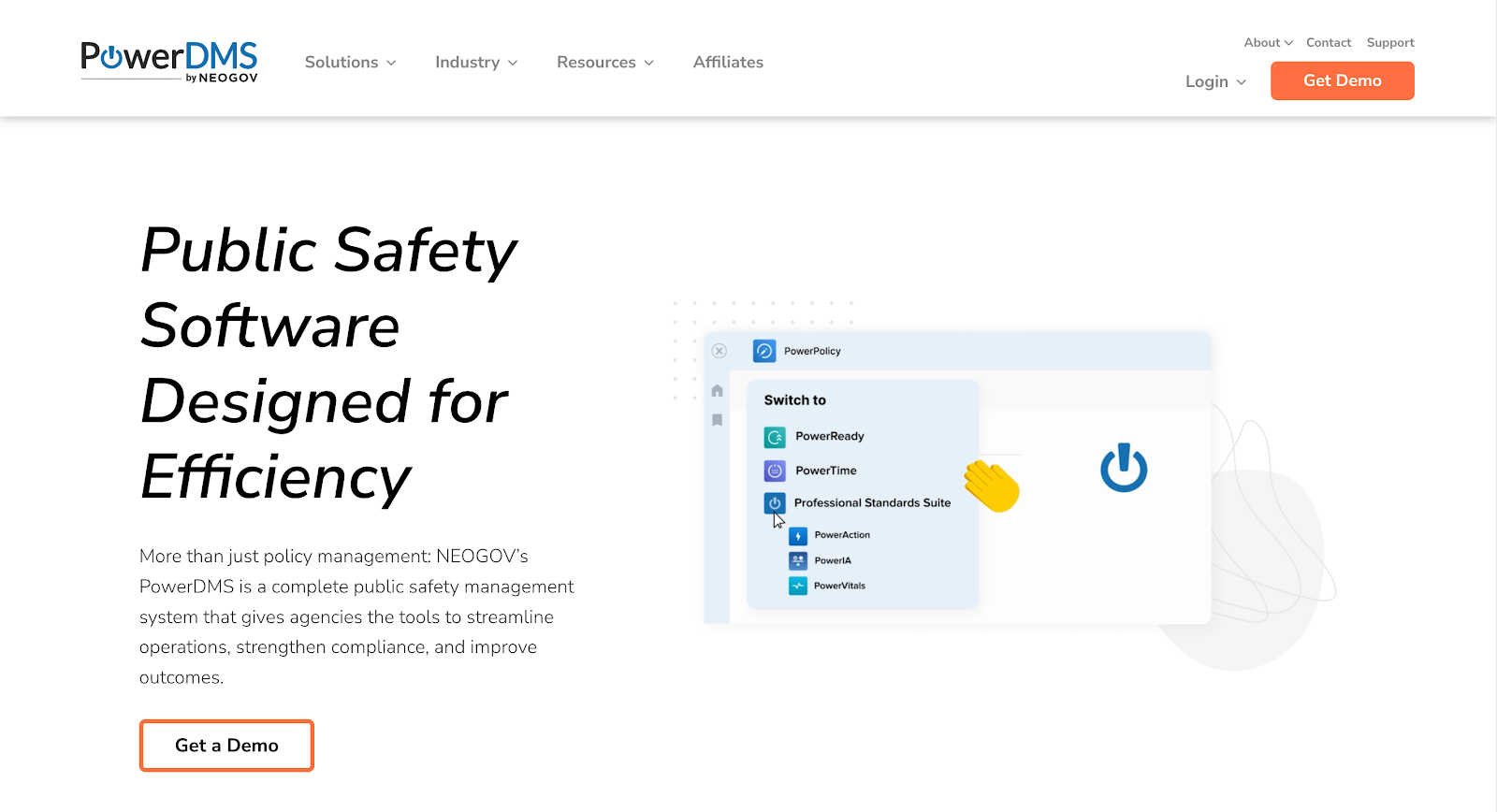1497x812 pixels.
Task: Click the Industry chevron arrow
Action: (513, 63)
